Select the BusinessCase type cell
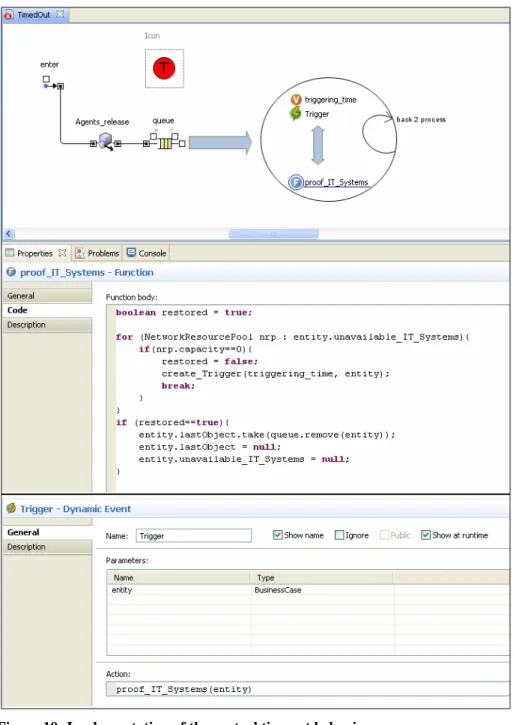This screenshot has height=725, width=513. [323, 590]
